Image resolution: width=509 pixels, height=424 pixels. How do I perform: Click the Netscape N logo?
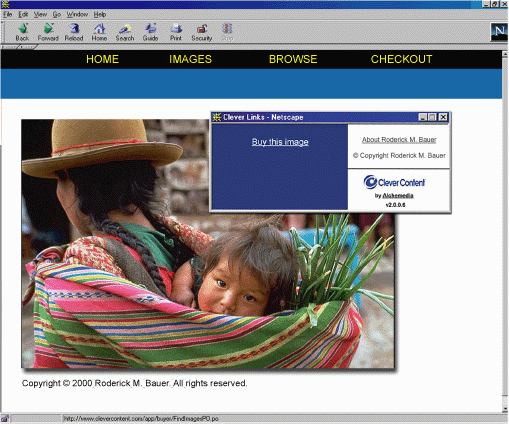point(499,32)
